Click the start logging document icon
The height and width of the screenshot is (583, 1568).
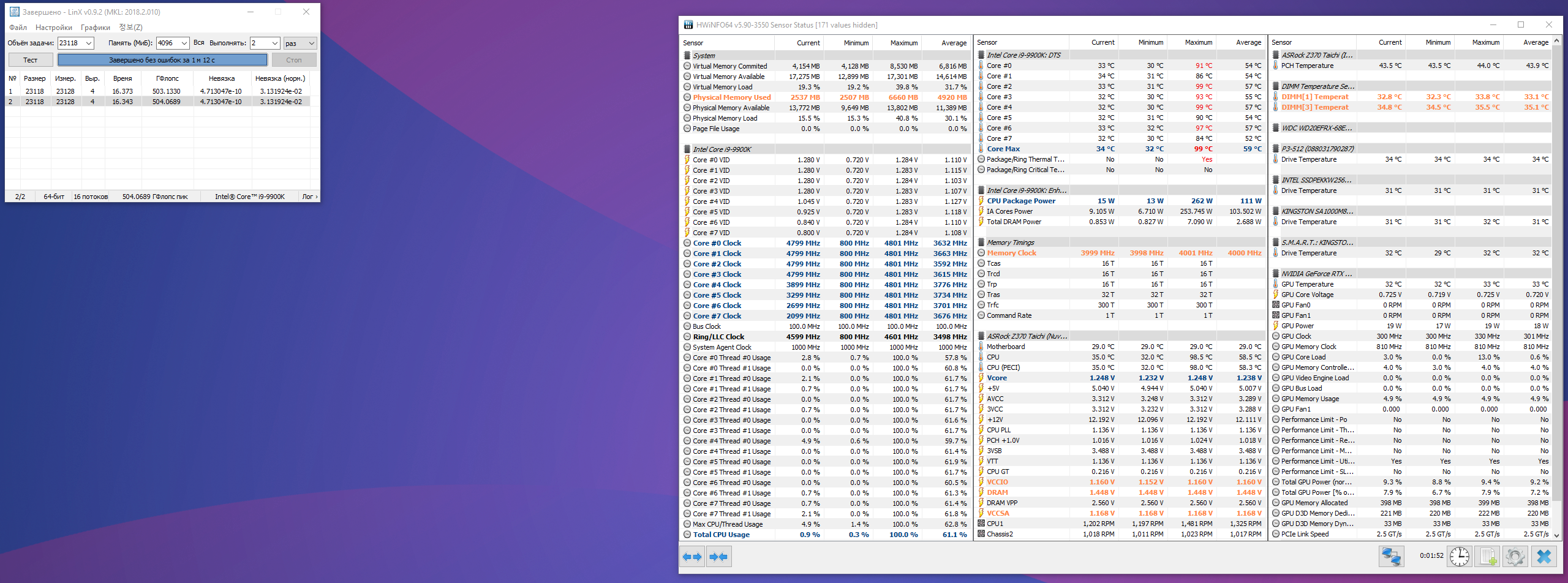(x=1488, y=557)
